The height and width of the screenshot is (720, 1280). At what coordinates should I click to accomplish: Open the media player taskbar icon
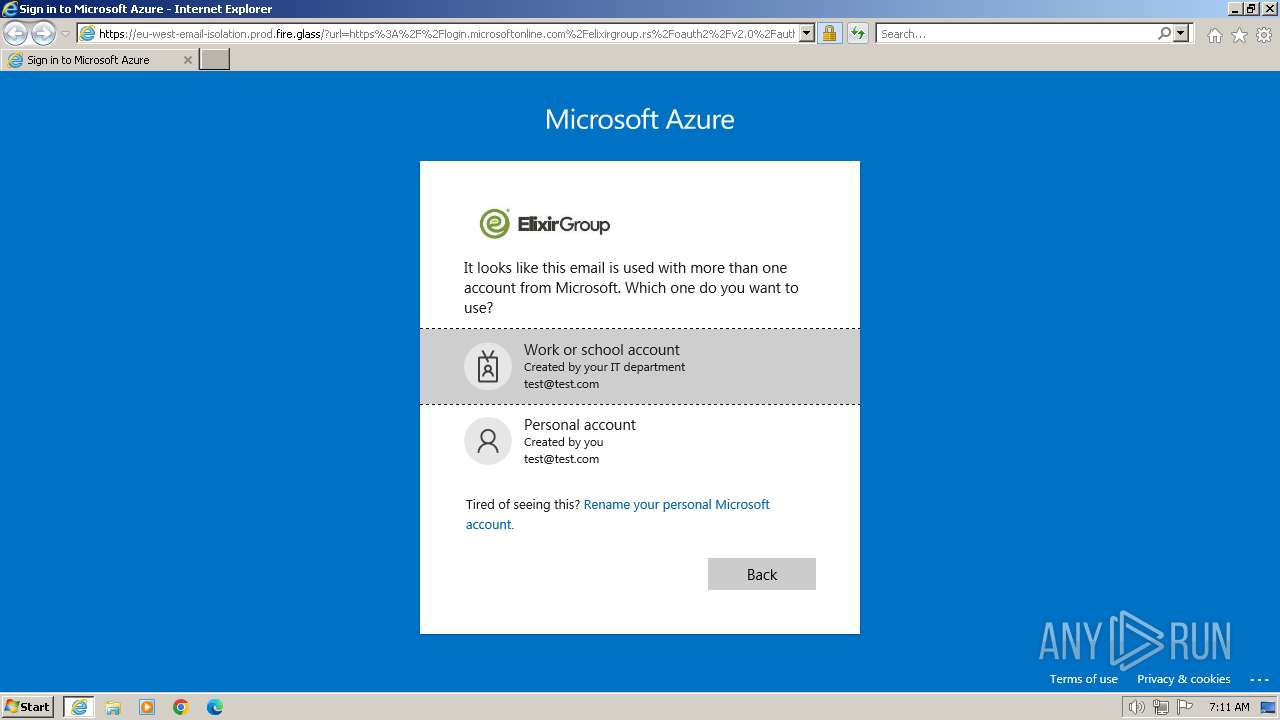click(147, 707)
